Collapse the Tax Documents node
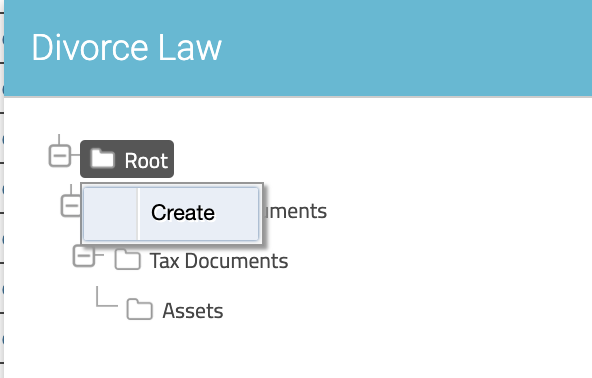The image size is (592, 378). [84, 256]
